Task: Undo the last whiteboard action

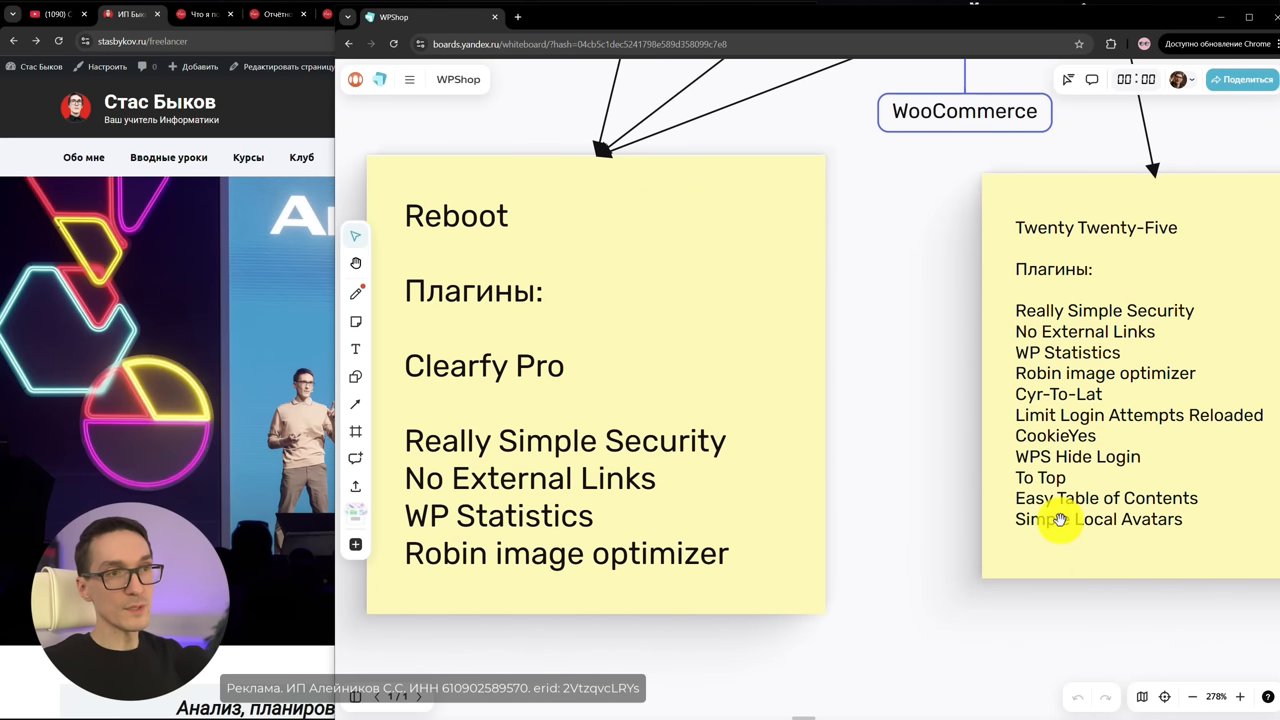Action: [x=1078, y=697]
